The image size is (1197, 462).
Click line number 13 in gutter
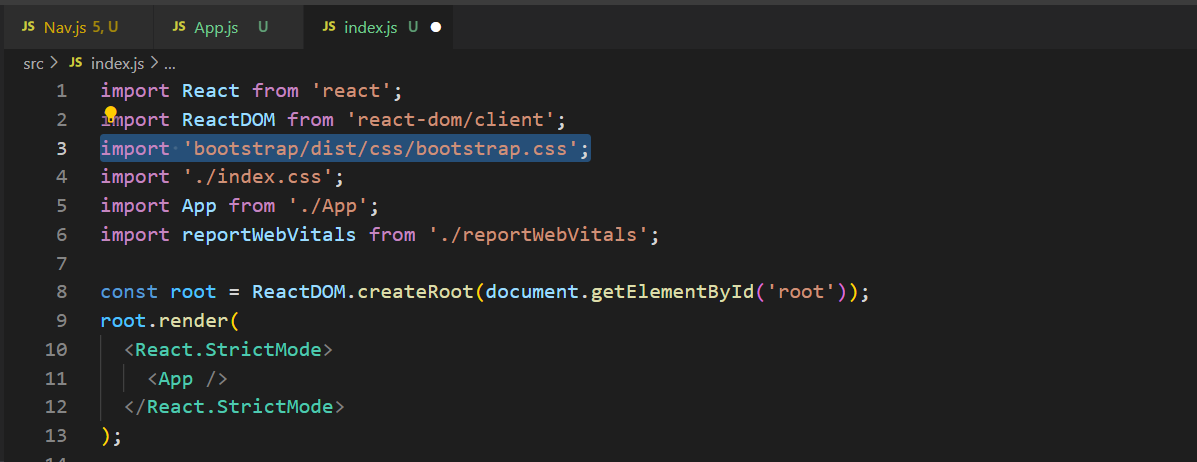[56, 436]
